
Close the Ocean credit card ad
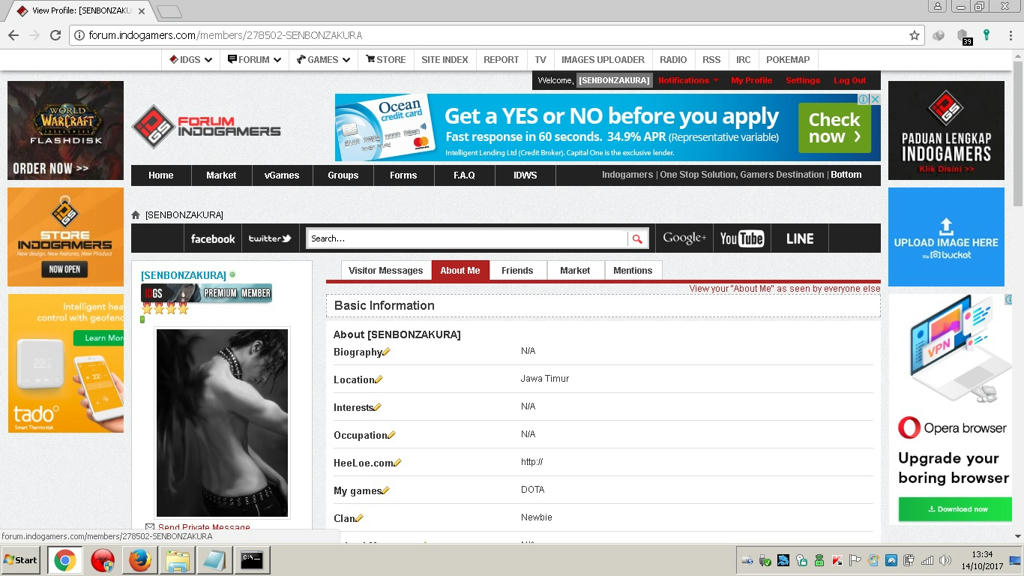click(x=875, y=99)
